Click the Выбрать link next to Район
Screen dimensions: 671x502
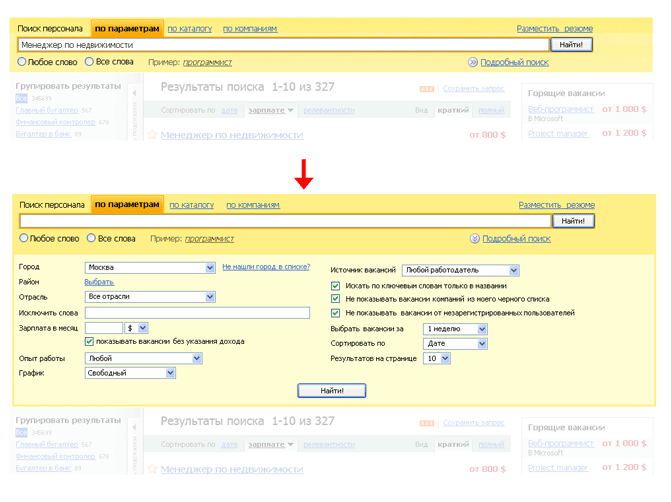99,282
